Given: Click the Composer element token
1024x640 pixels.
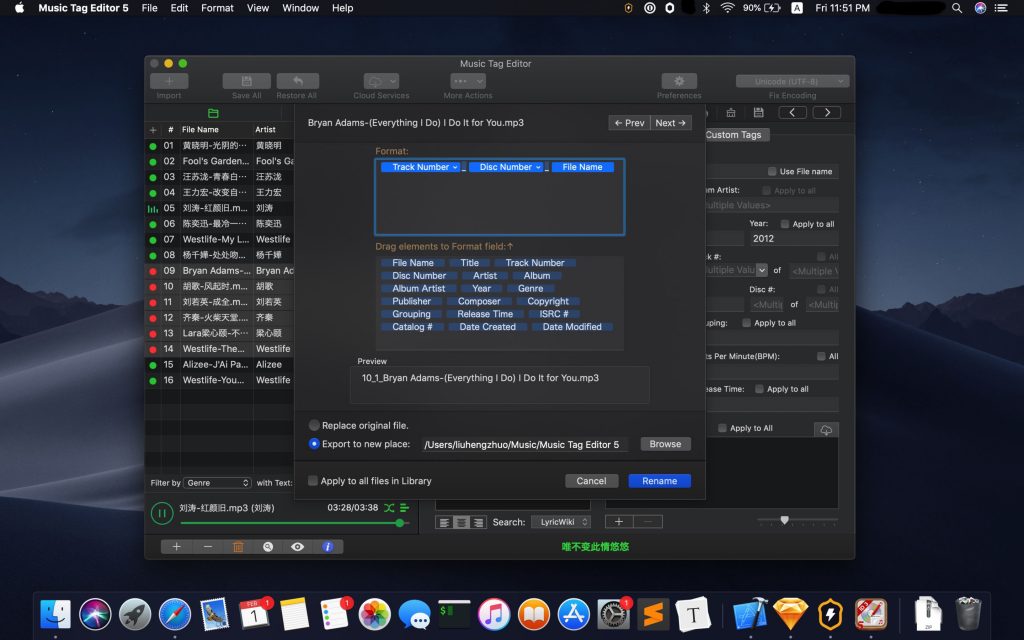Looking at the screenshot, I should [479, 301].
